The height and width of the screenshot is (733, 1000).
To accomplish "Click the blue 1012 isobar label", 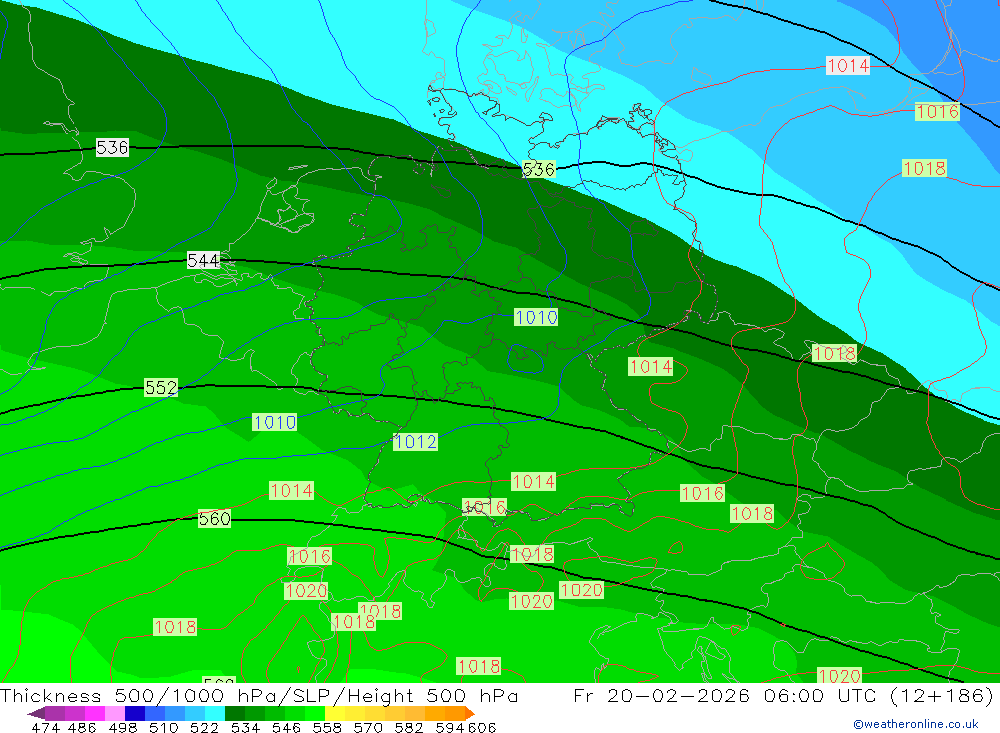I will click(415, 441).
